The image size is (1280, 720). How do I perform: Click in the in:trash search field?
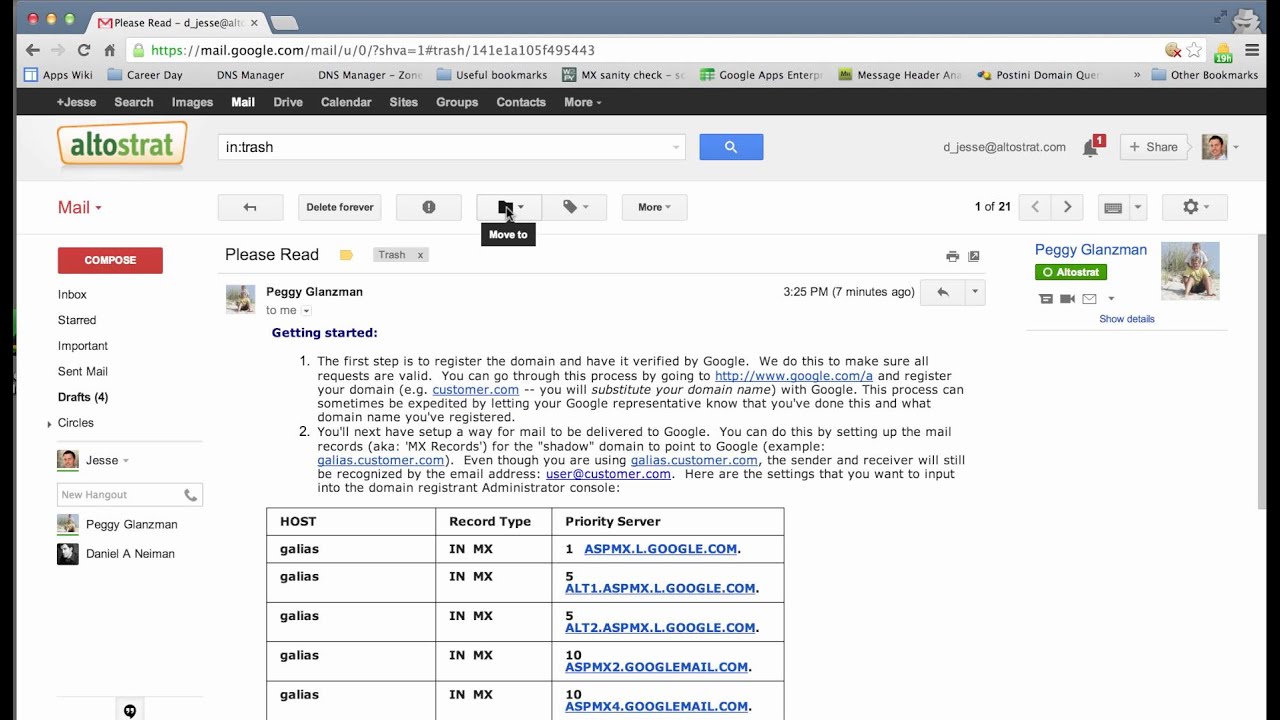point(444,147)
